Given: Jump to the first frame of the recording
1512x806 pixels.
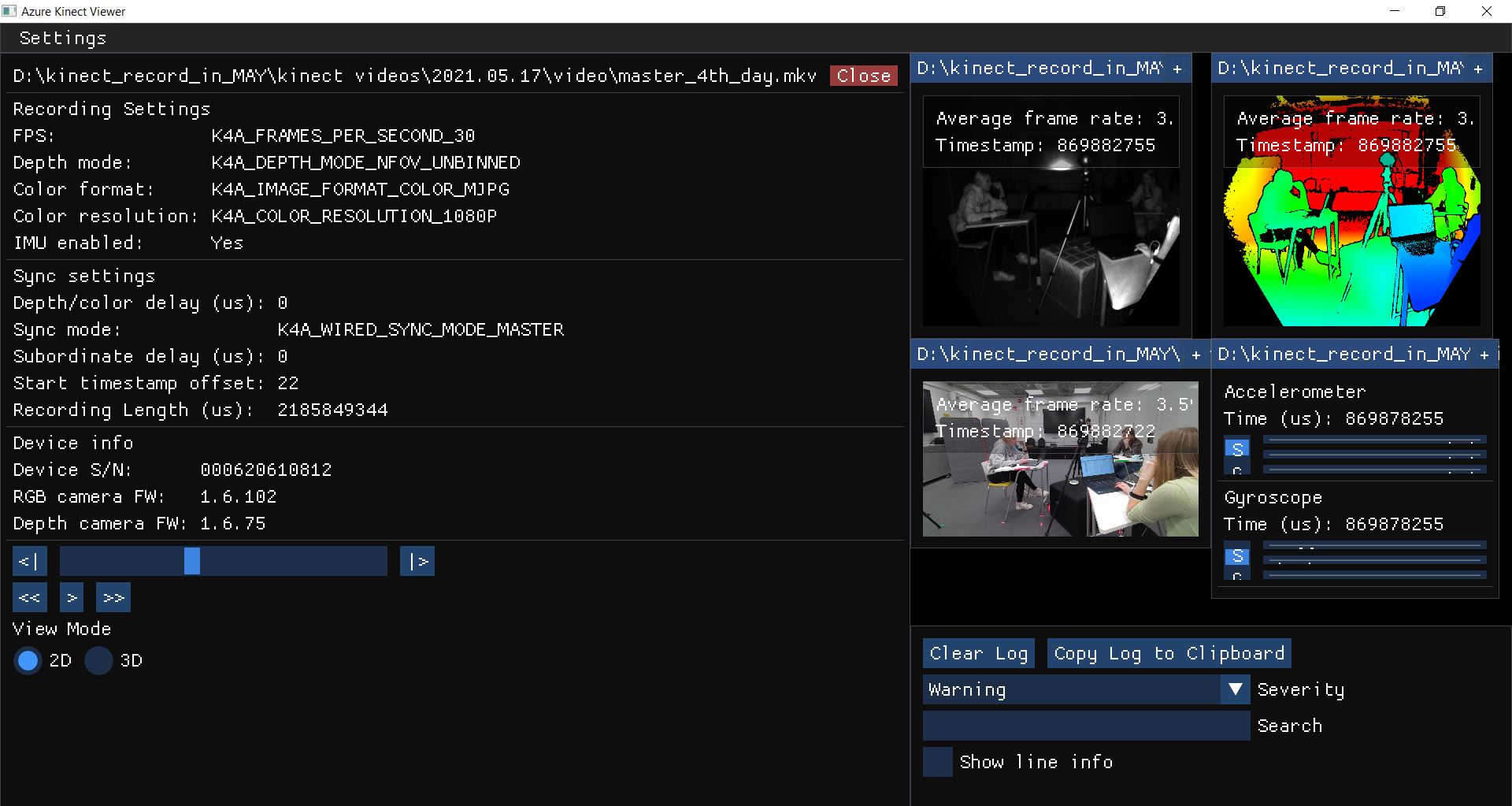Looking at the screenshot, I should point(30,561).
